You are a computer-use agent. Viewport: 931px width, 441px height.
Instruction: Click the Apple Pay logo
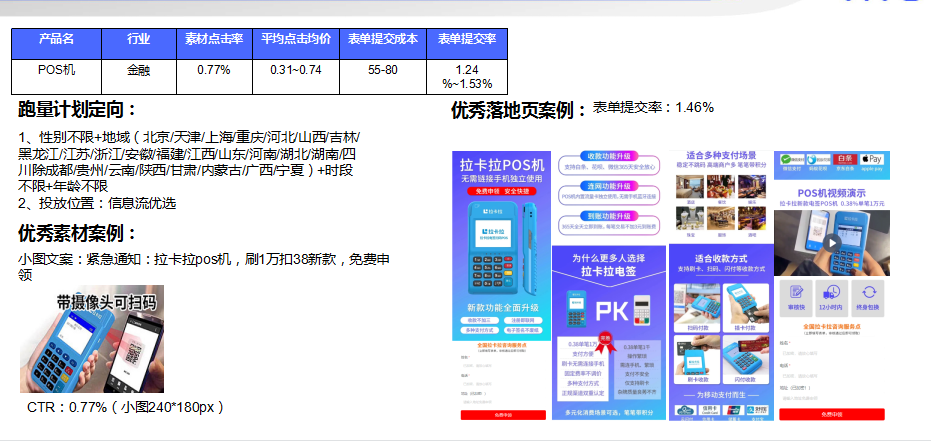pos(872,159)
